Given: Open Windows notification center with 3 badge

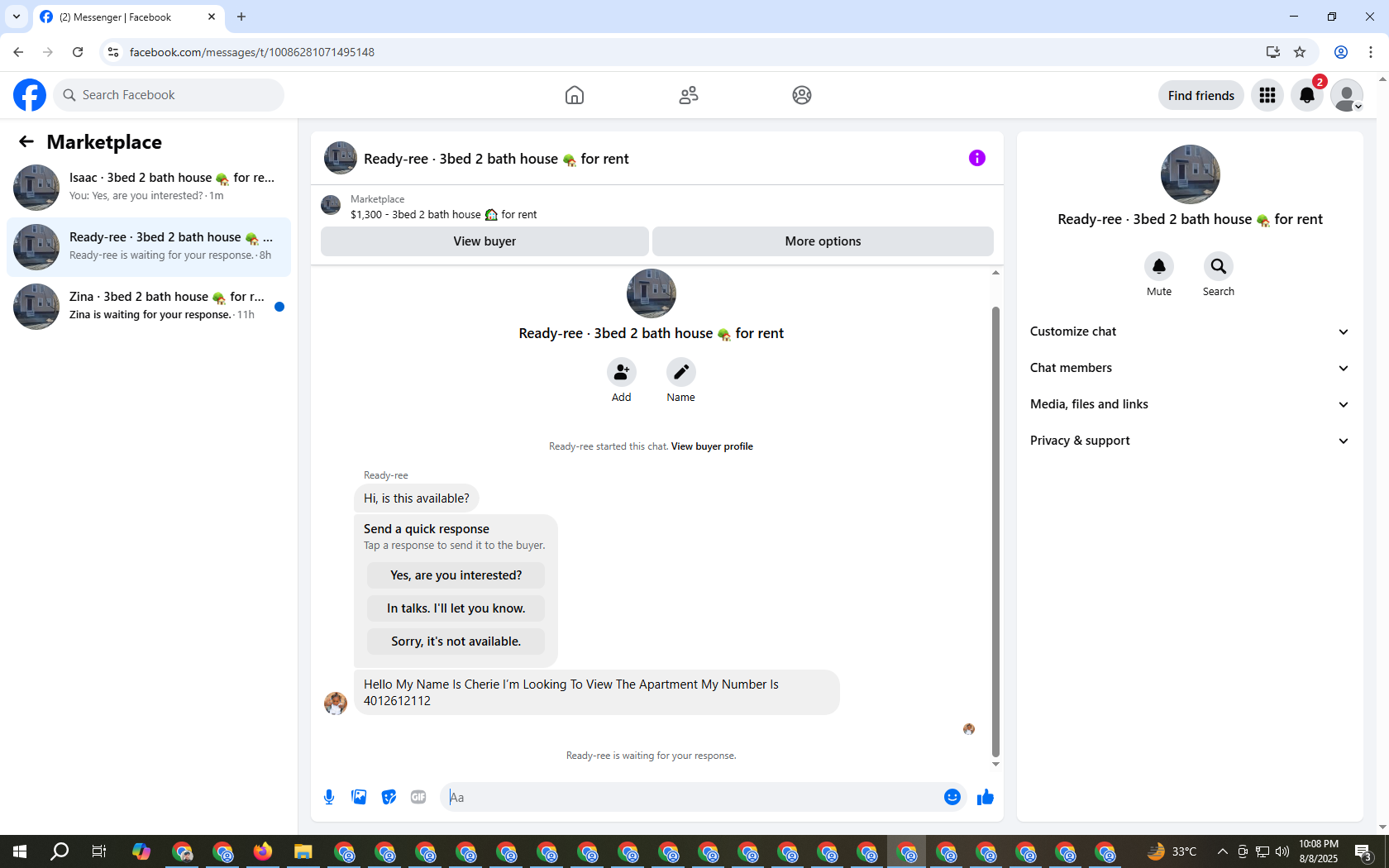Looking at the screenshot, I should (1364, 851).
